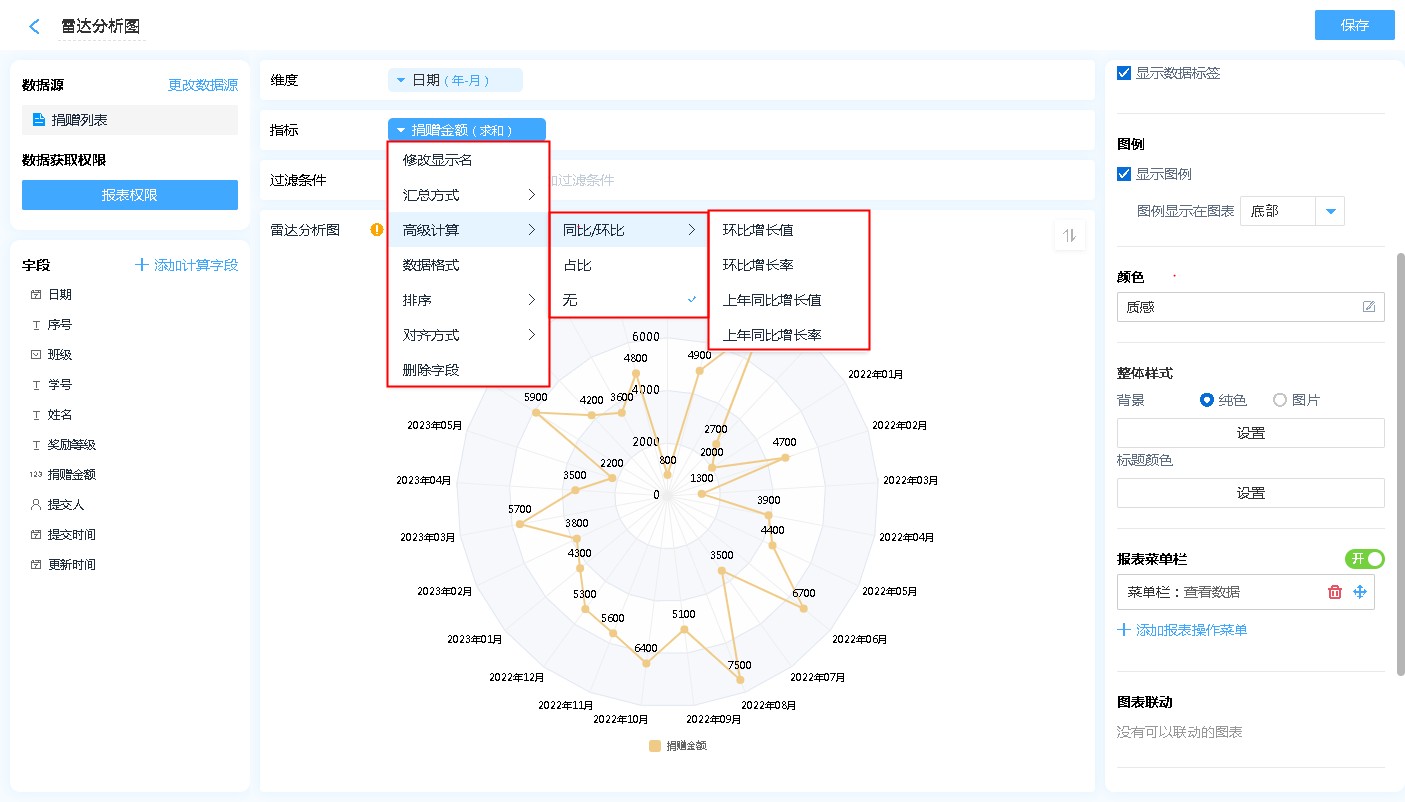1405x802 pixels.
Task: Select the 图片 background radio button
Action: pyautogui.click(x=1280, y=400)
